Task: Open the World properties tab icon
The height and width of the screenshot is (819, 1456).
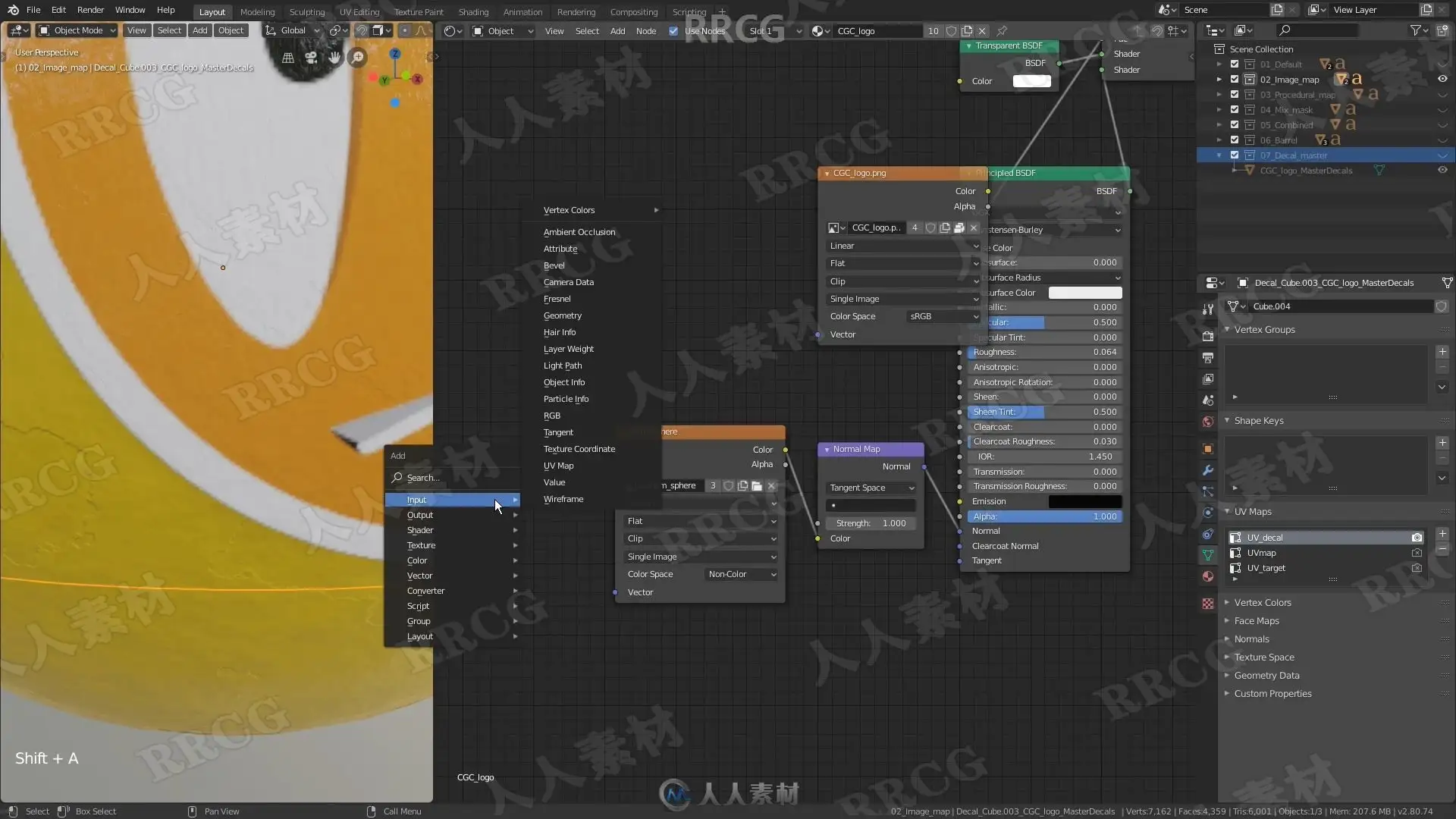Action: tap(1208, 422)
